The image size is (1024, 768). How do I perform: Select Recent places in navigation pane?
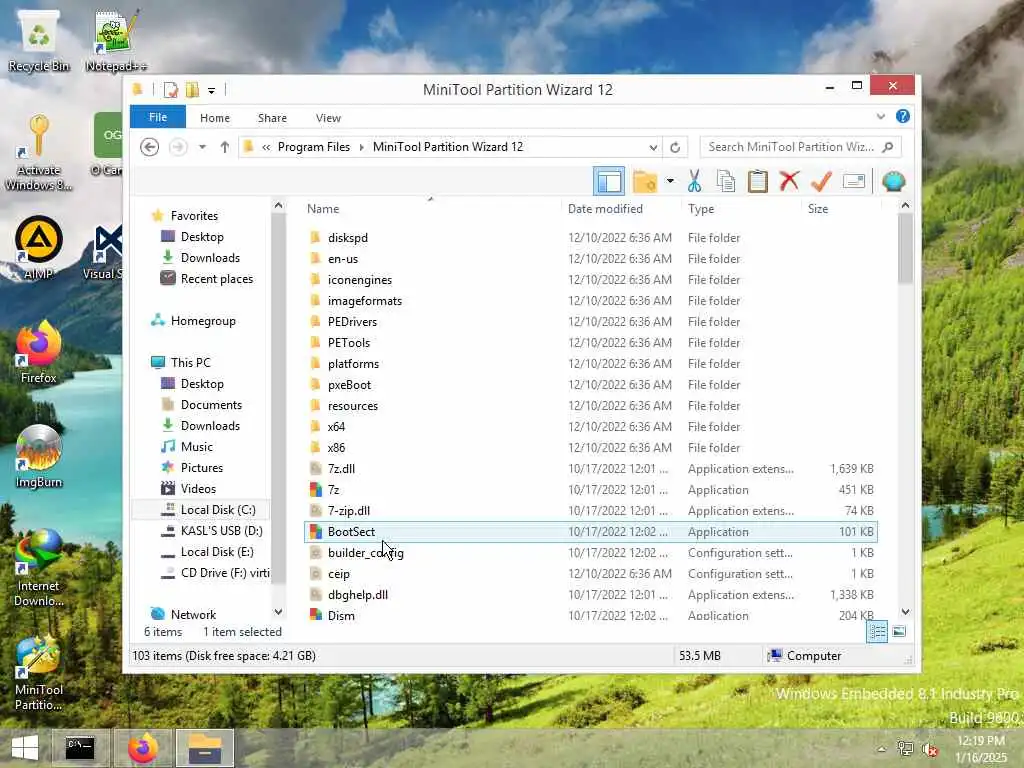[x=217, y=279]
